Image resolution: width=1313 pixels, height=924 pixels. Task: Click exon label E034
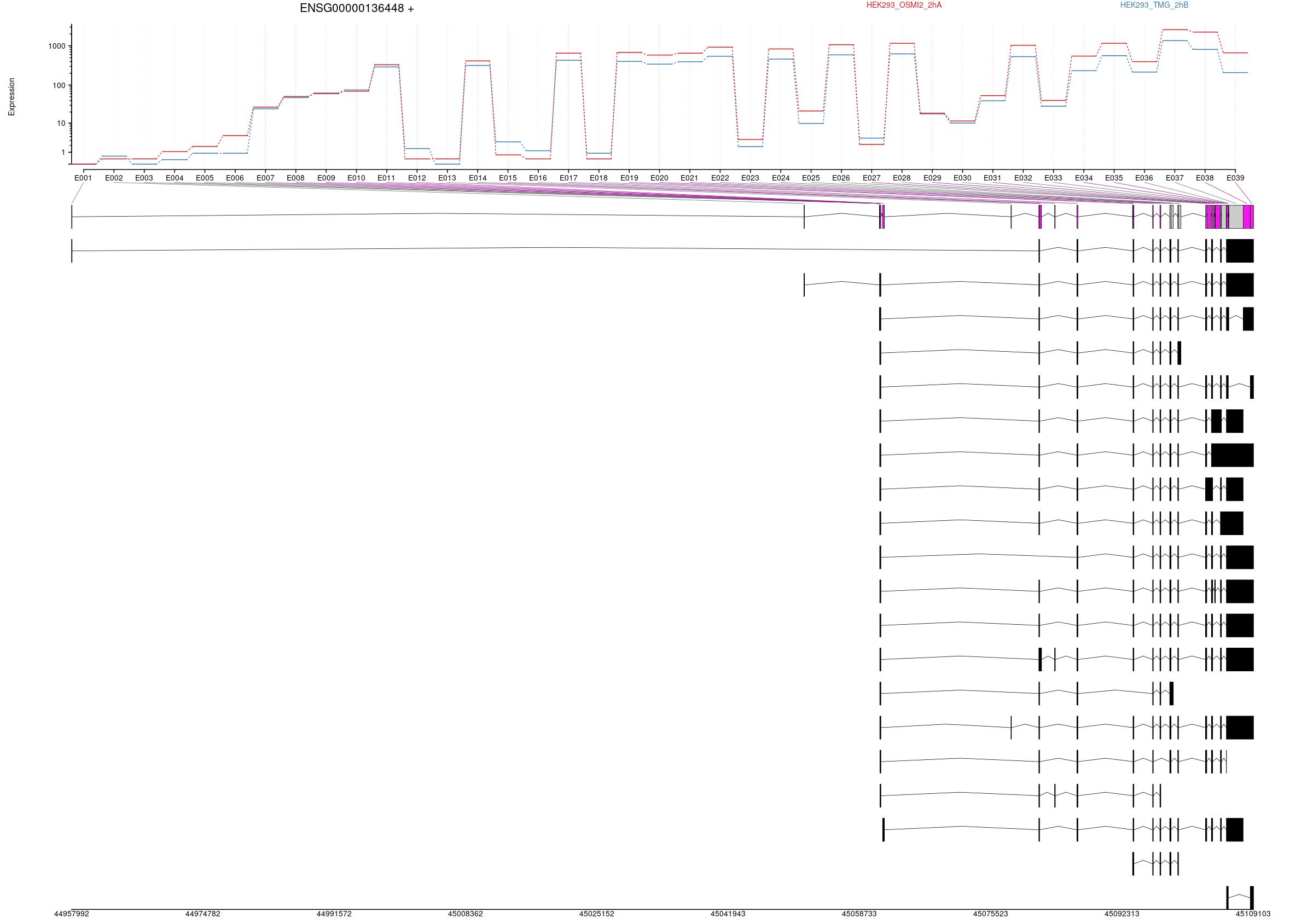pos(1084,178)
